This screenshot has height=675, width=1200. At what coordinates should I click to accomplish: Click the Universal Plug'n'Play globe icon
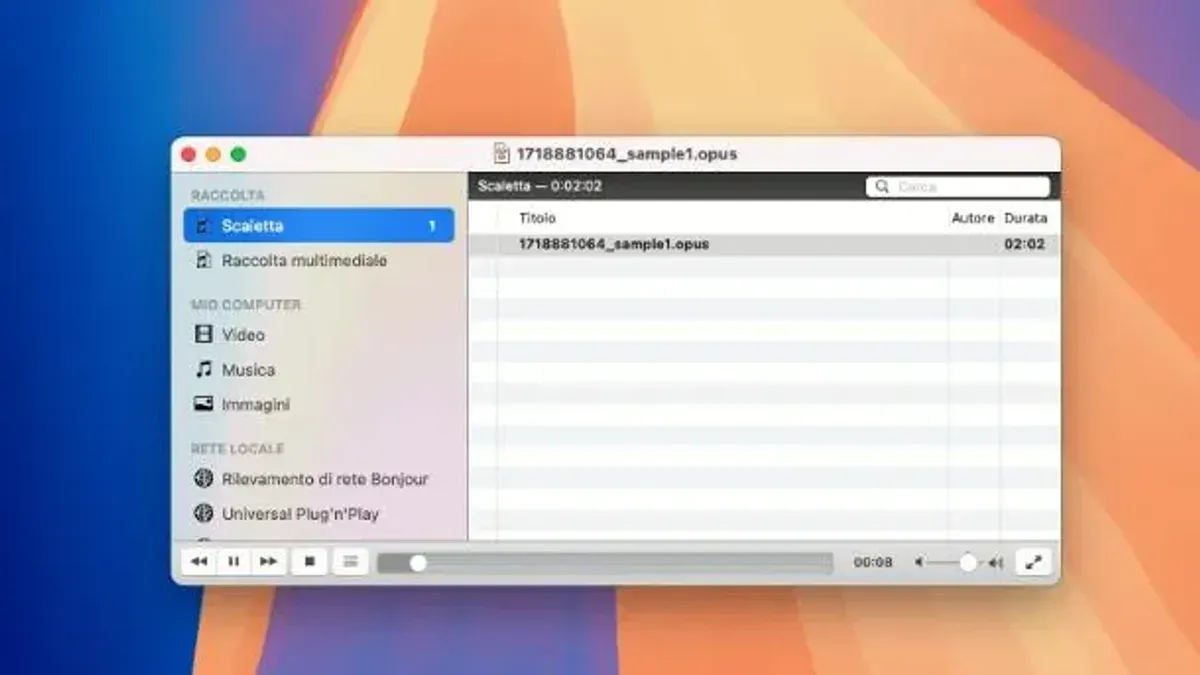[x=204, y=513]
